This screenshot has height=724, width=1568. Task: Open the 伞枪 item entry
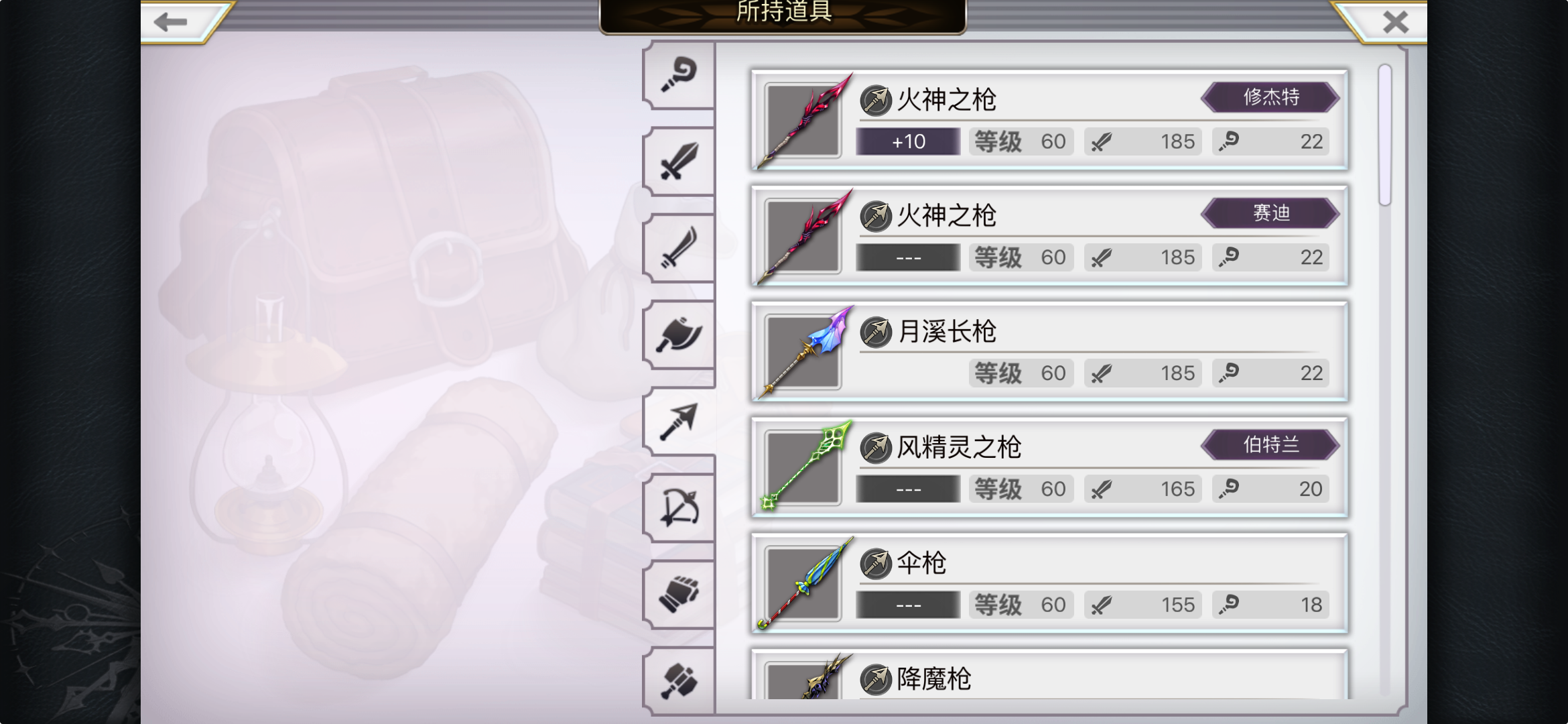click(x=1049, y=583)
